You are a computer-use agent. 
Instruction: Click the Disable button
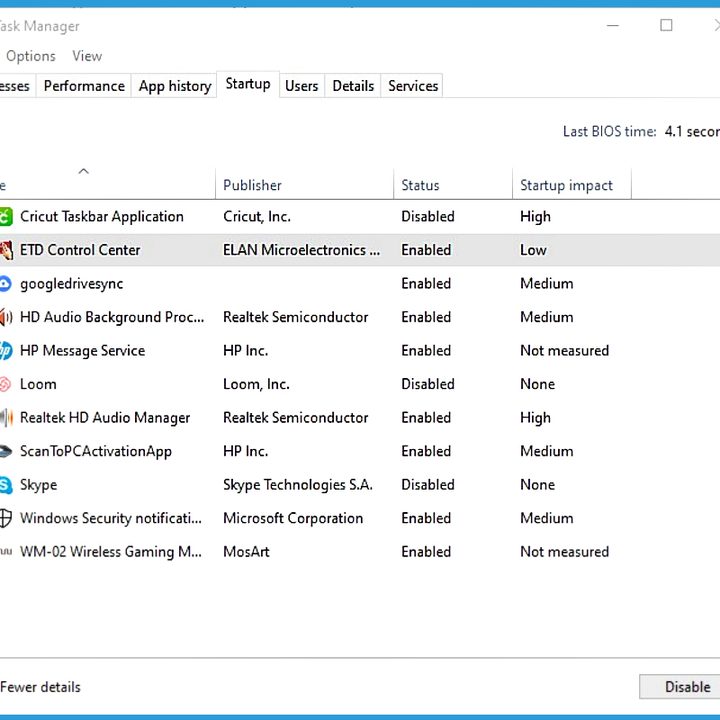pos(680,687)
